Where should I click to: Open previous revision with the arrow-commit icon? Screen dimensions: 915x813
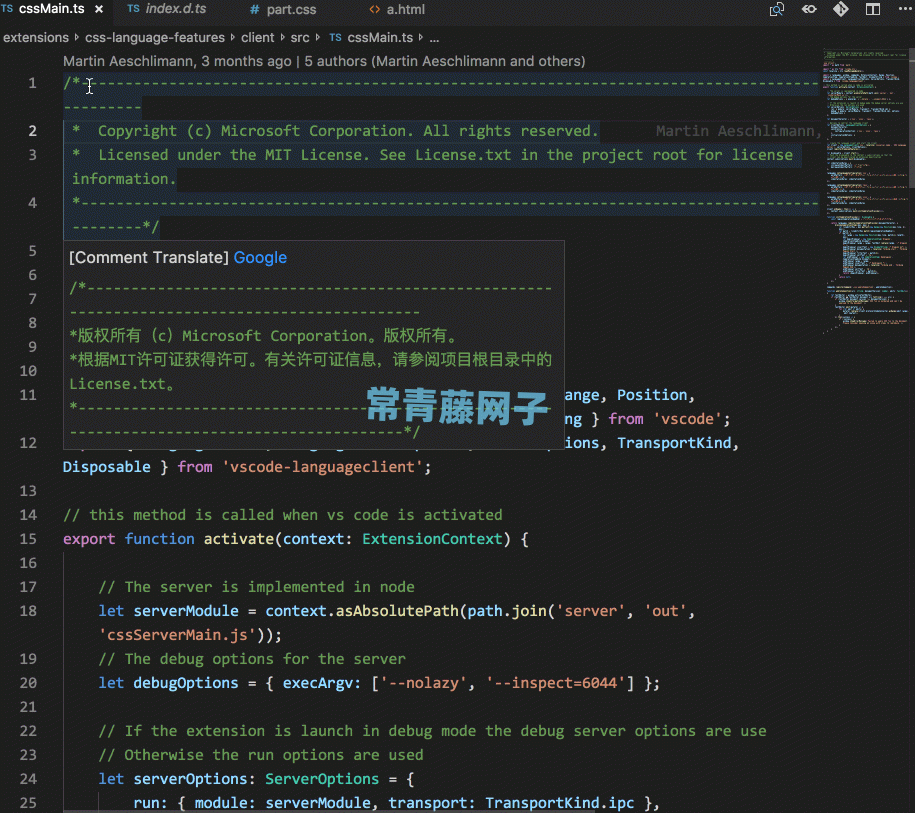point(809,9)
